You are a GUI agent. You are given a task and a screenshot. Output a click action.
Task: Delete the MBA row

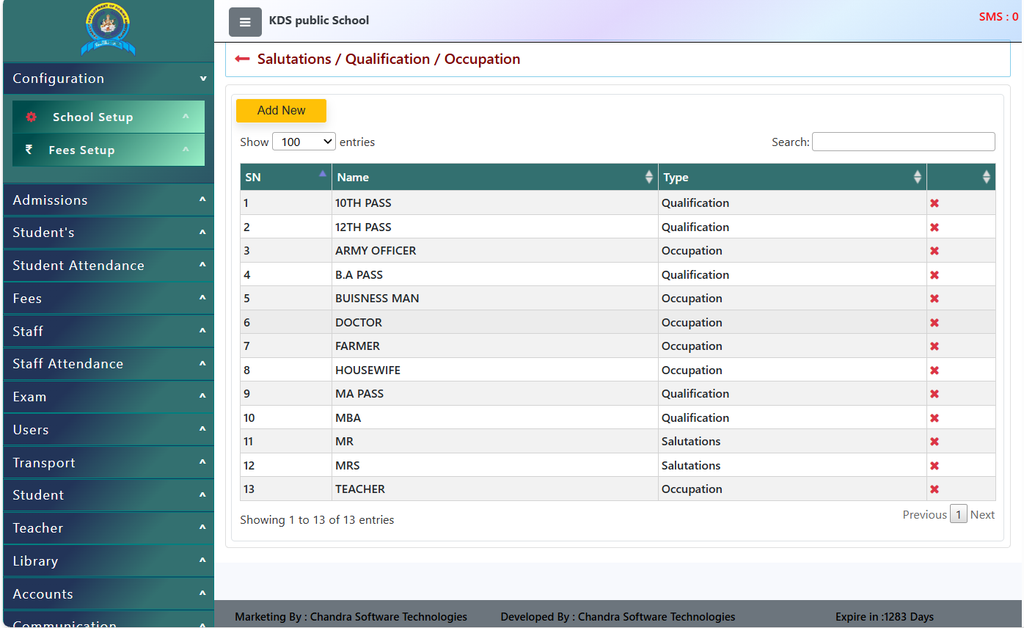[934, 418]
